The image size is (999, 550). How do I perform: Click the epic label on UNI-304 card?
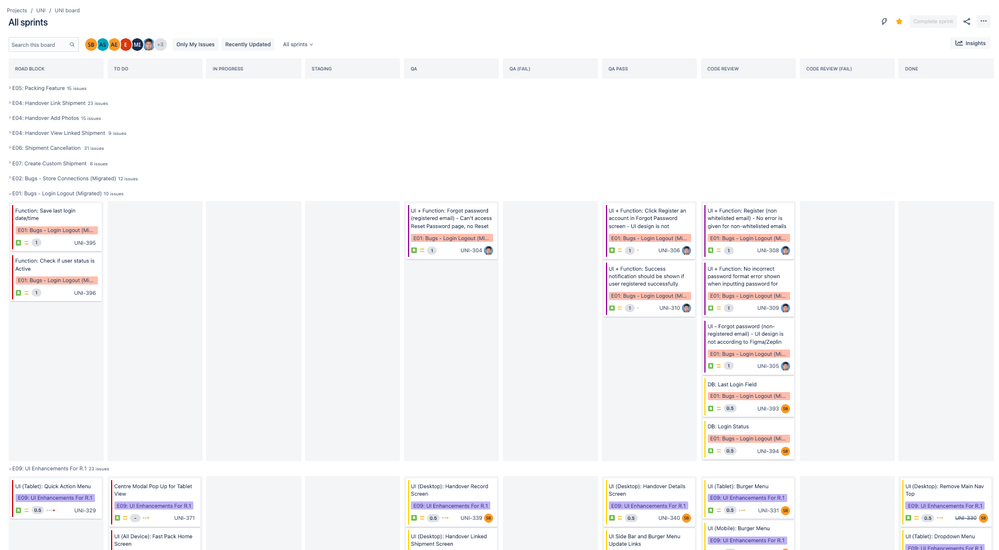(x=452, y=238)
